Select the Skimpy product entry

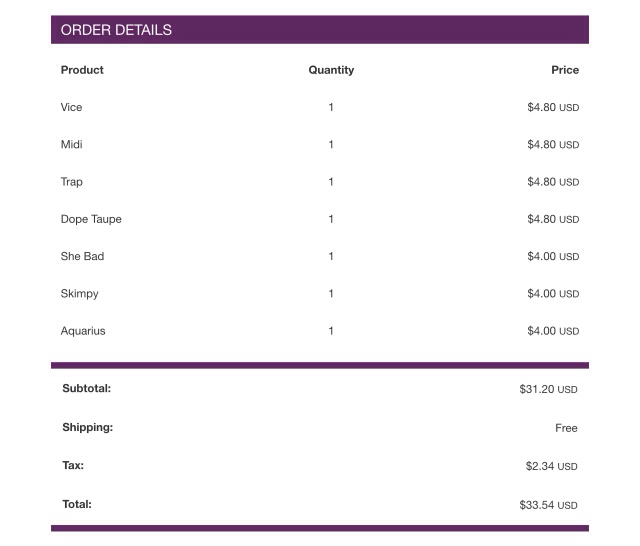pos(79,294)
